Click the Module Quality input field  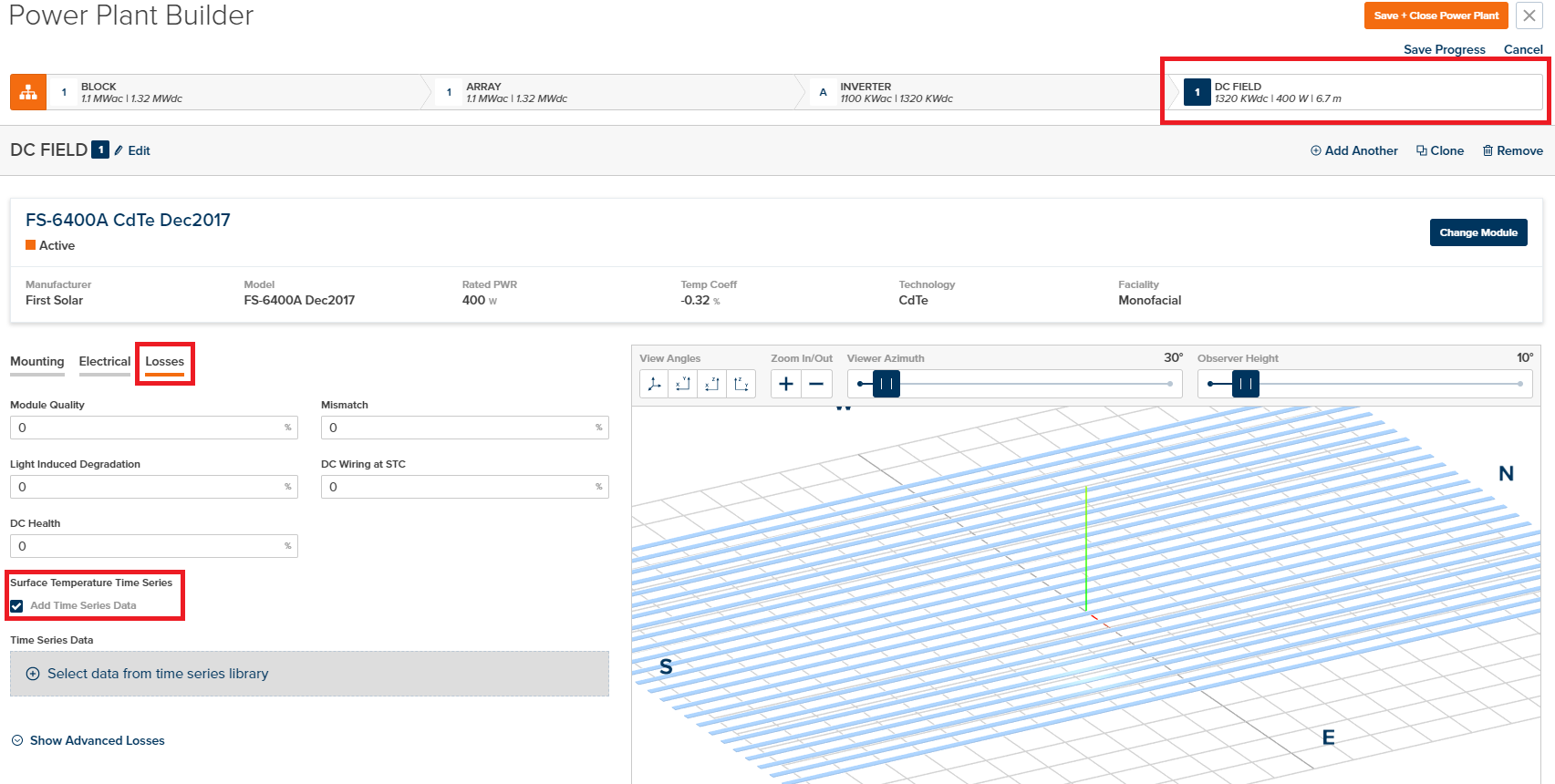[154, 428]
